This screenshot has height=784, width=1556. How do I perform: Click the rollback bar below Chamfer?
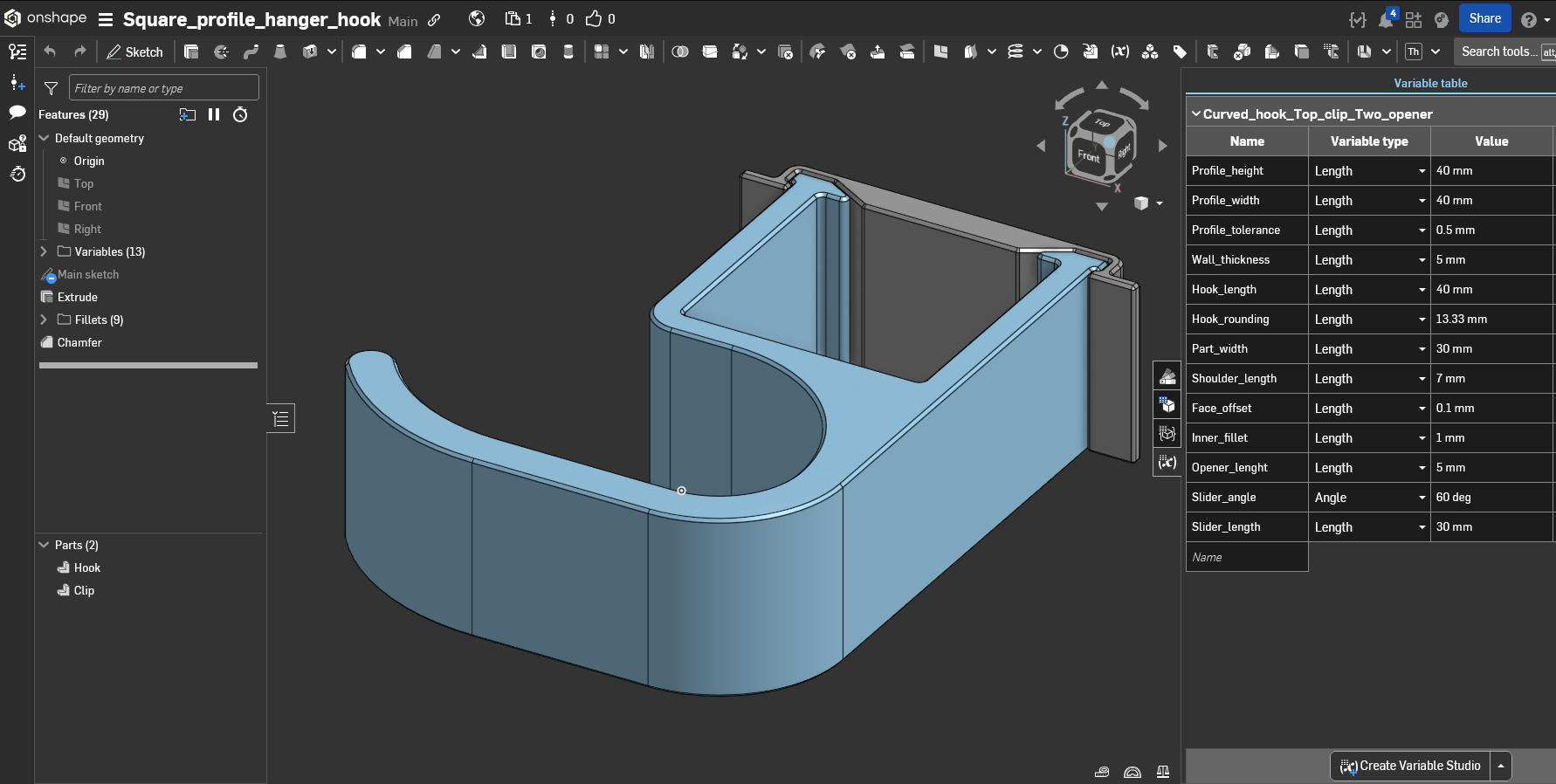[148, 365]
